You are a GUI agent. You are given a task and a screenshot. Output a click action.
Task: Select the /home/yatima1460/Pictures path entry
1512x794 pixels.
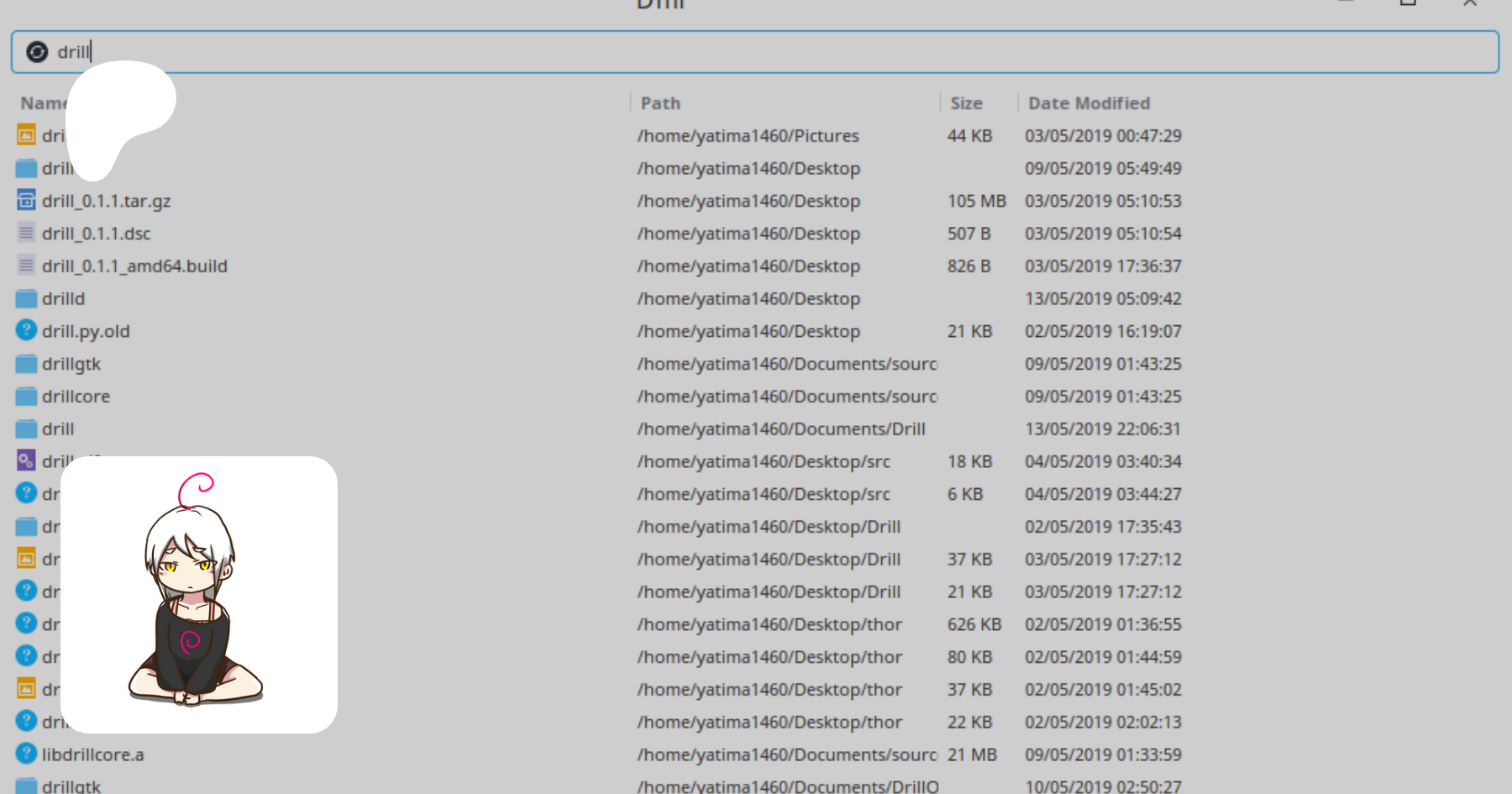point(748,136)
